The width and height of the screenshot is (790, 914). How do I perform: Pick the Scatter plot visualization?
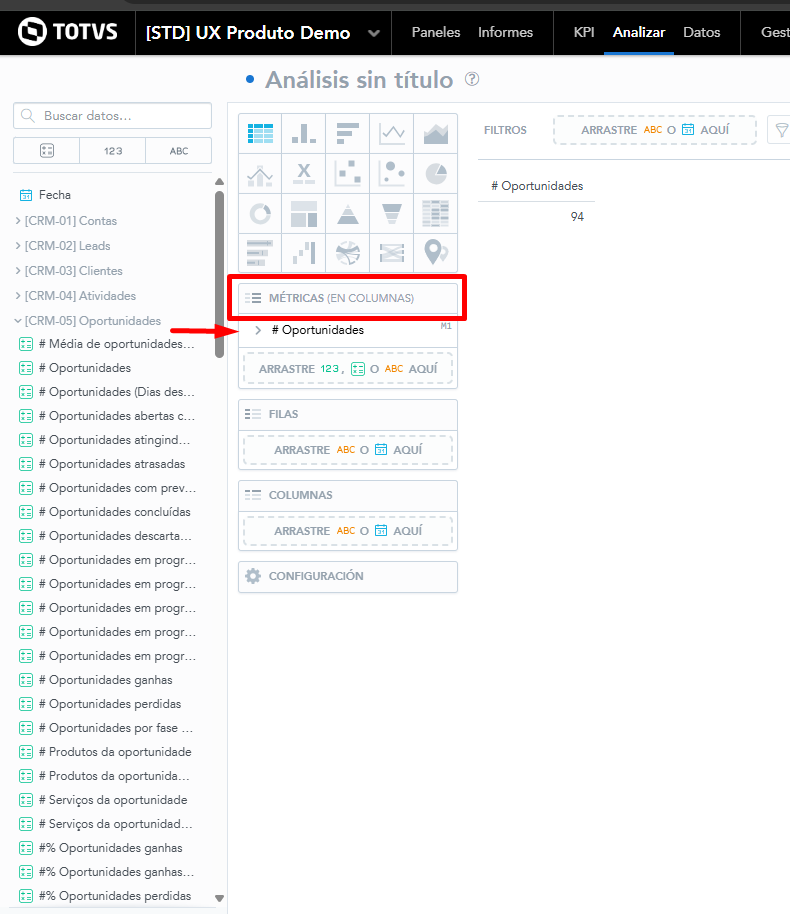point(347,174)
